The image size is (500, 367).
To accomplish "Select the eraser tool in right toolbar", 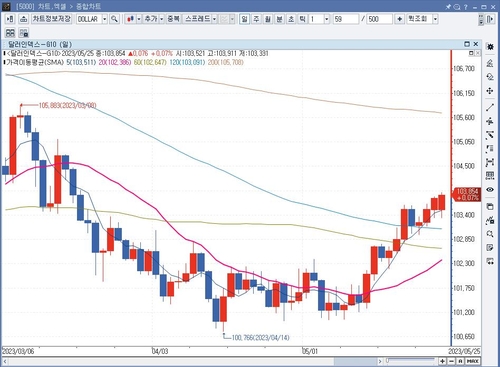I will 490,77.
